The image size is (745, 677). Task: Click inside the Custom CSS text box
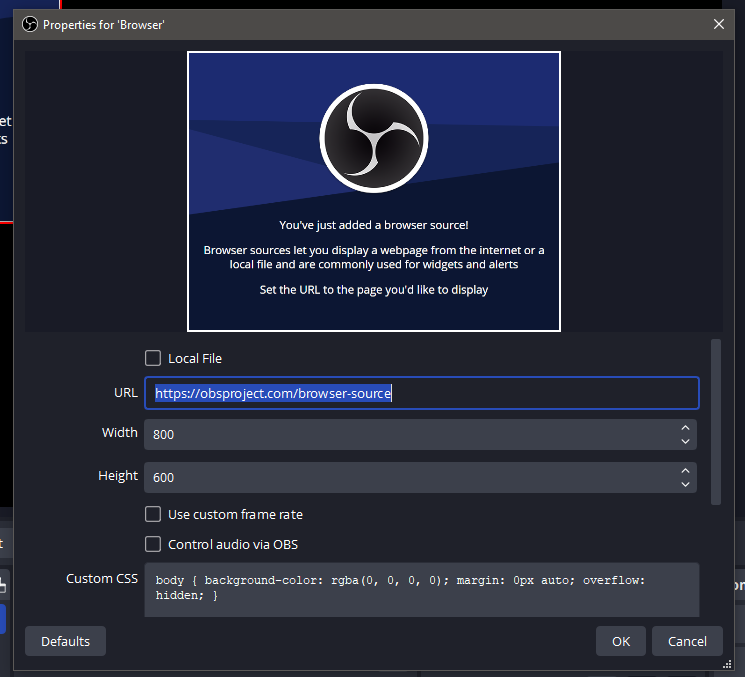coord(421,590)
